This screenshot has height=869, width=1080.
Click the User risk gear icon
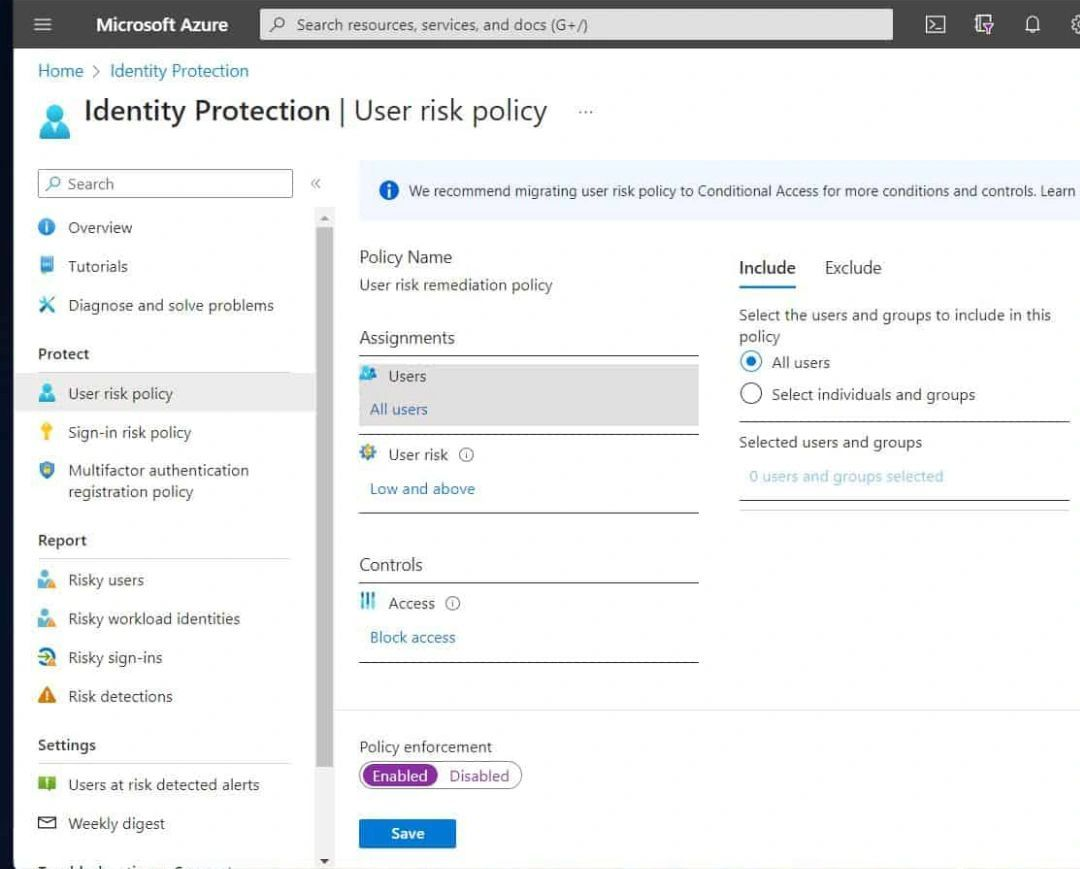click(x=368, y=452)
